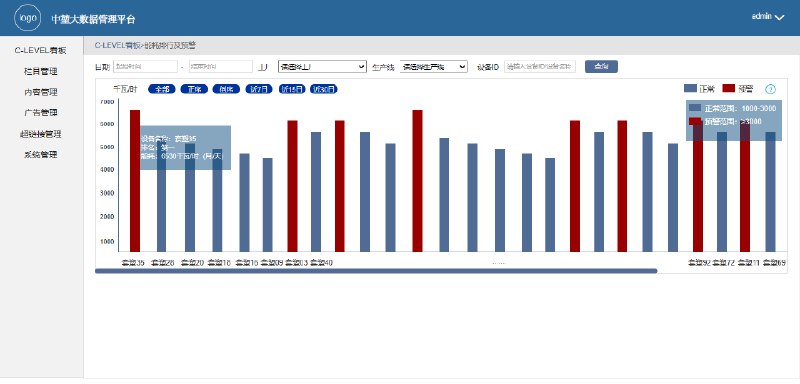
Task: Click the red bar above 套塑11
Action: [745, 186]
